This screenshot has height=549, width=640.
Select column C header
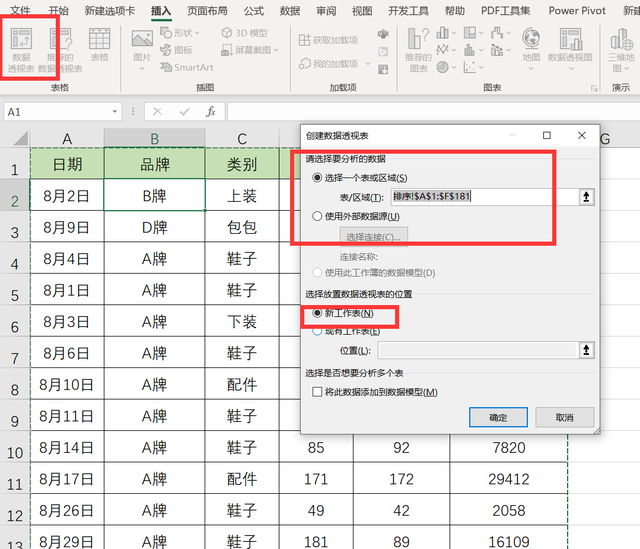[242, 138]
